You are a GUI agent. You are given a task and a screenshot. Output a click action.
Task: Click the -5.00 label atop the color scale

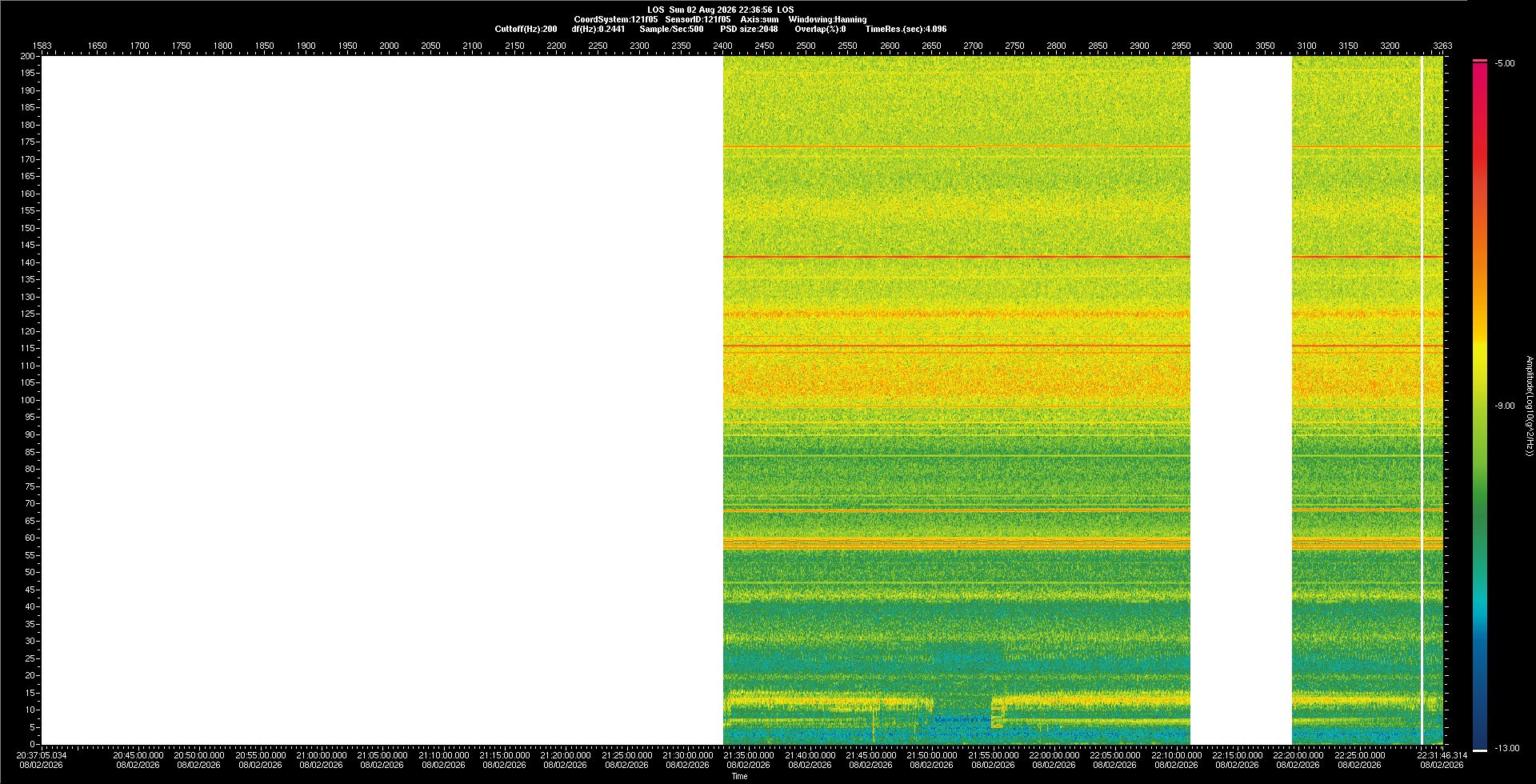coord(1505,63)
